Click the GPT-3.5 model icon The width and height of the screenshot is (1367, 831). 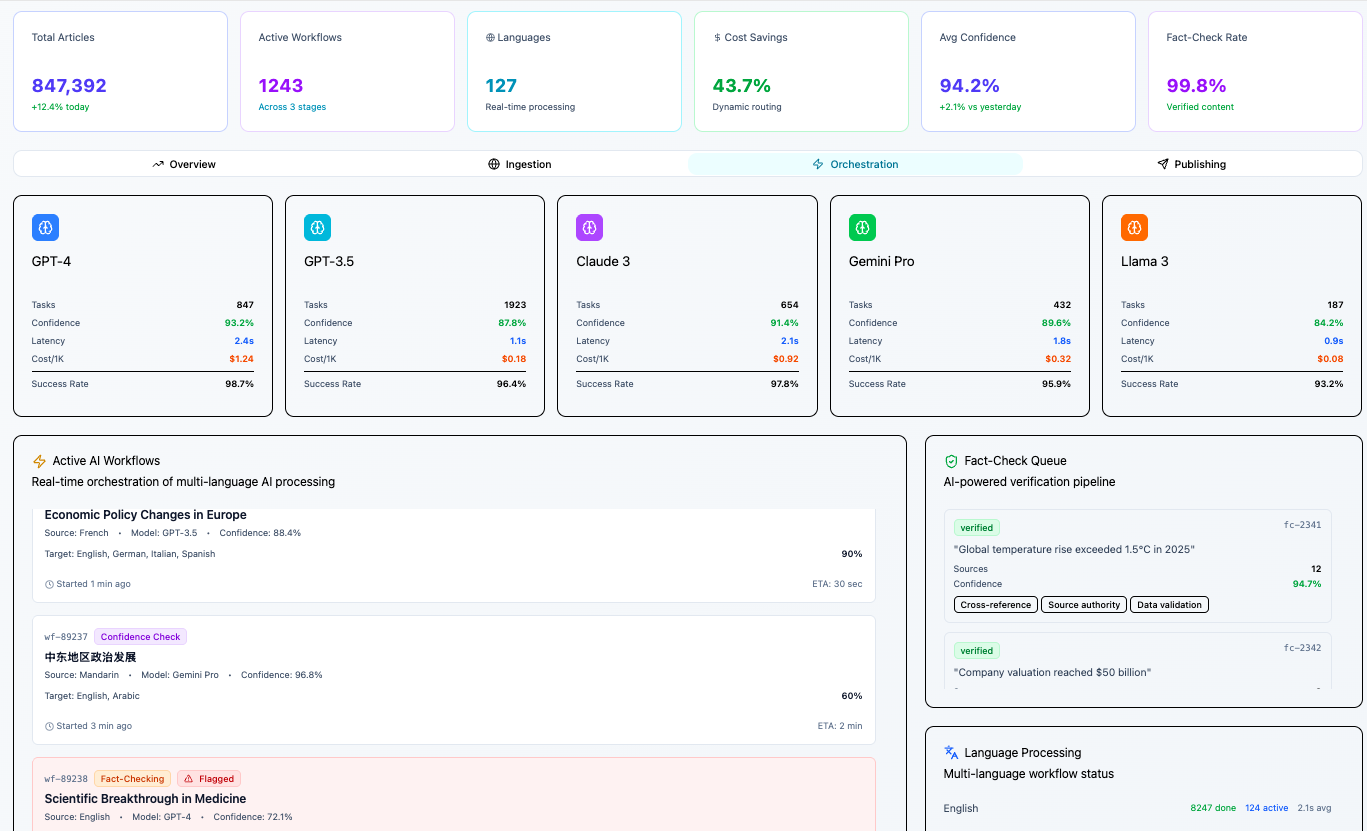317,227
